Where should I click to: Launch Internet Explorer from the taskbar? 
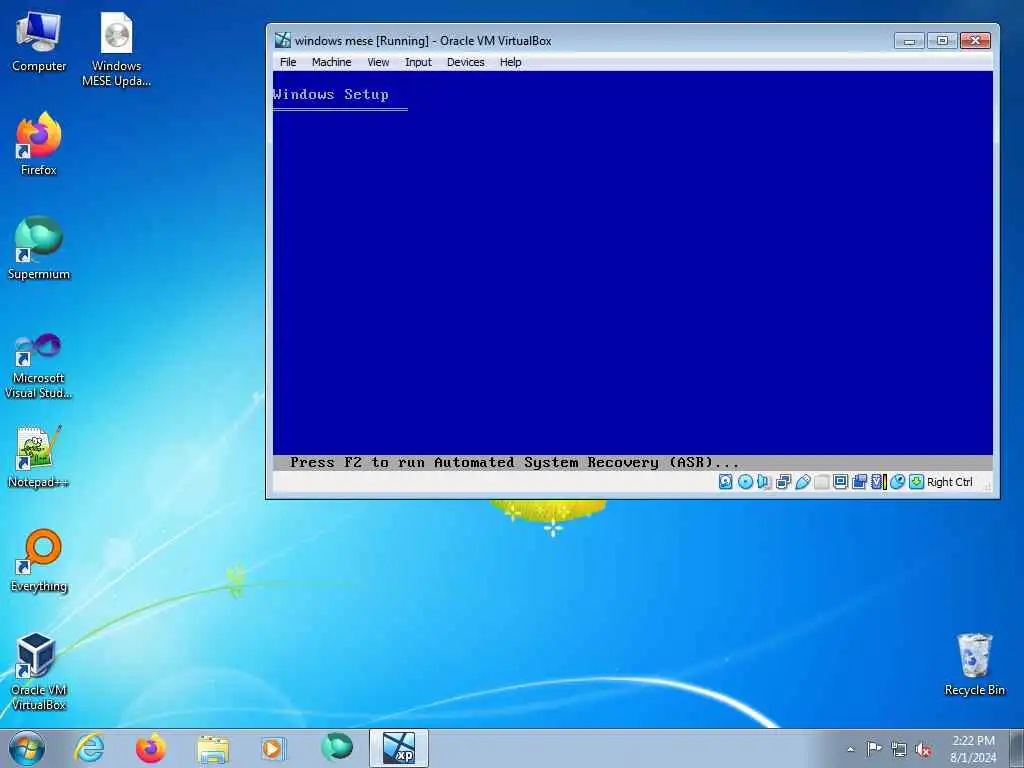89,748
